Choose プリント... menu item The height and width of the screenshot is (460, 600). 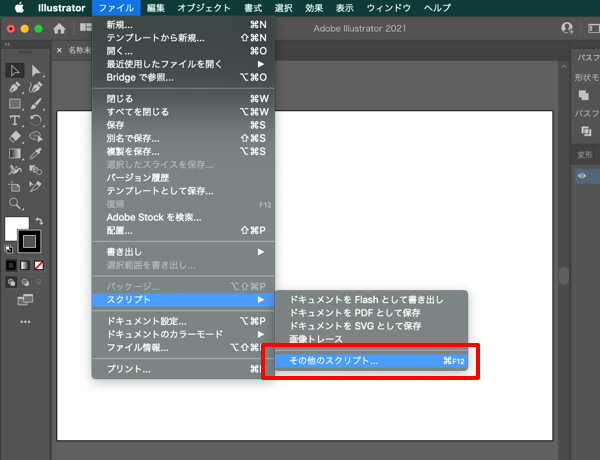pos(183,369)
